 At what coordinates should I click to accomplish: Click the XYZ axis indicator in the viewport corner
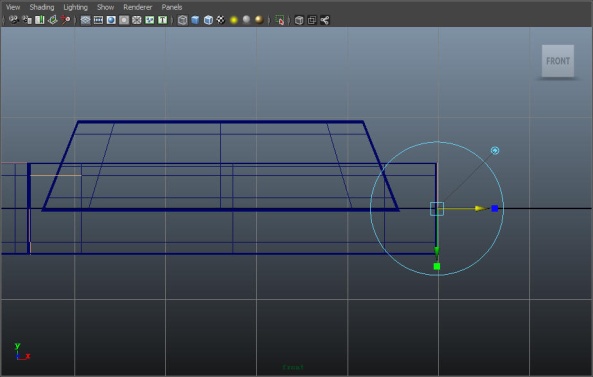(x=22, y=351)
